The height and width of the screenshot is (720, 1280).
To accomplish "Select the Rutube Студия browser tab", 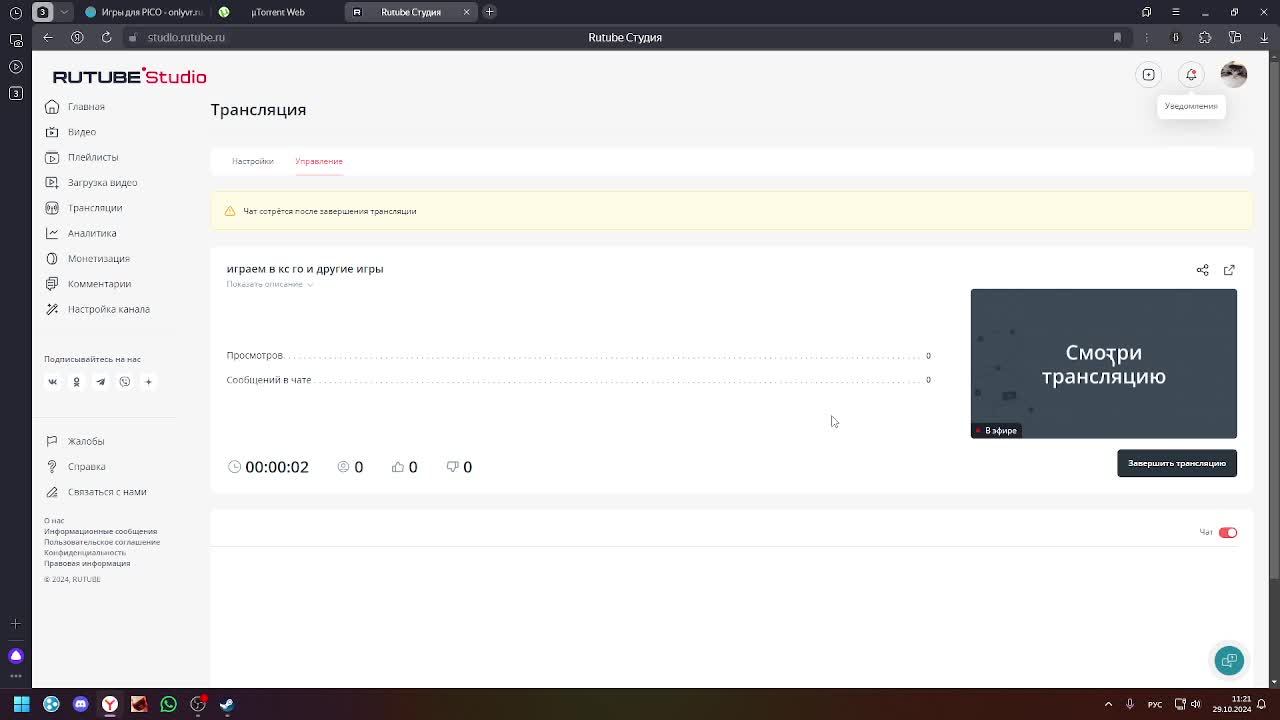I will (x=410, y=12).
